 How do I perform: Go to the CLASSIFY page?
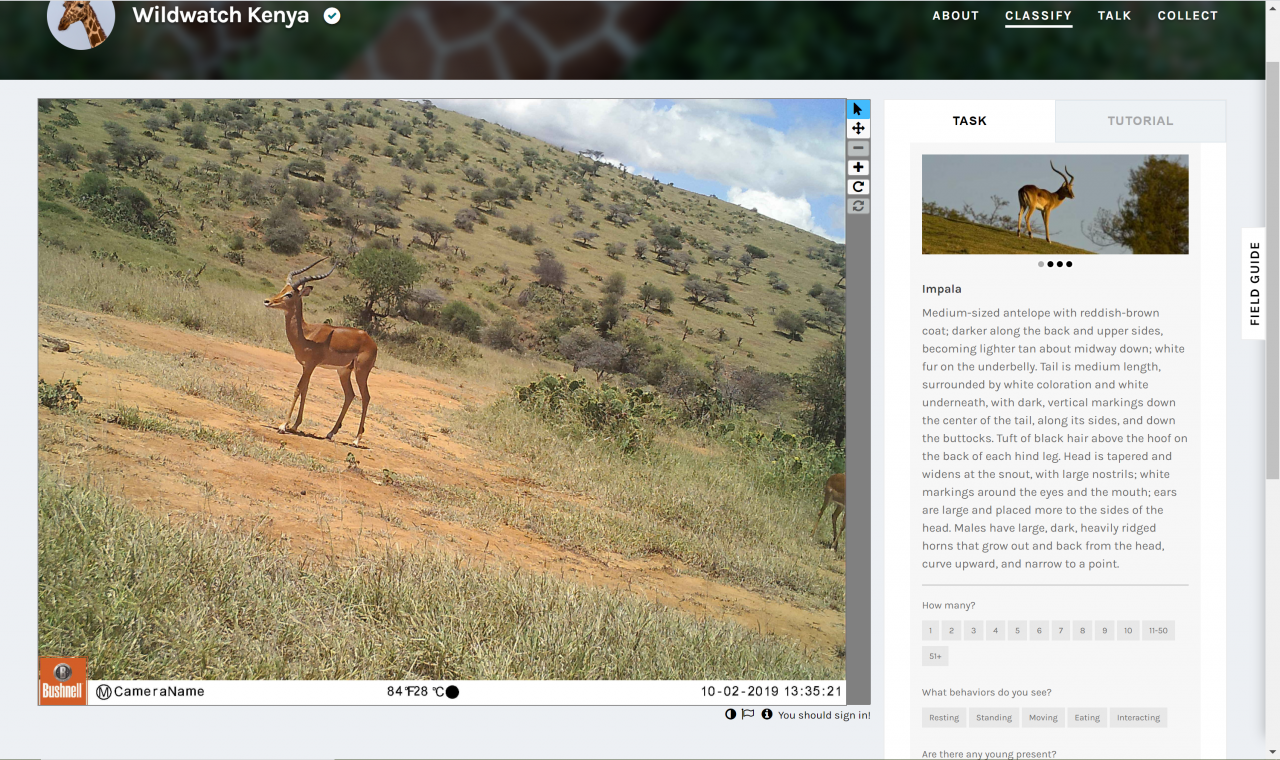pyautogui.click(x=1038, y=16)
